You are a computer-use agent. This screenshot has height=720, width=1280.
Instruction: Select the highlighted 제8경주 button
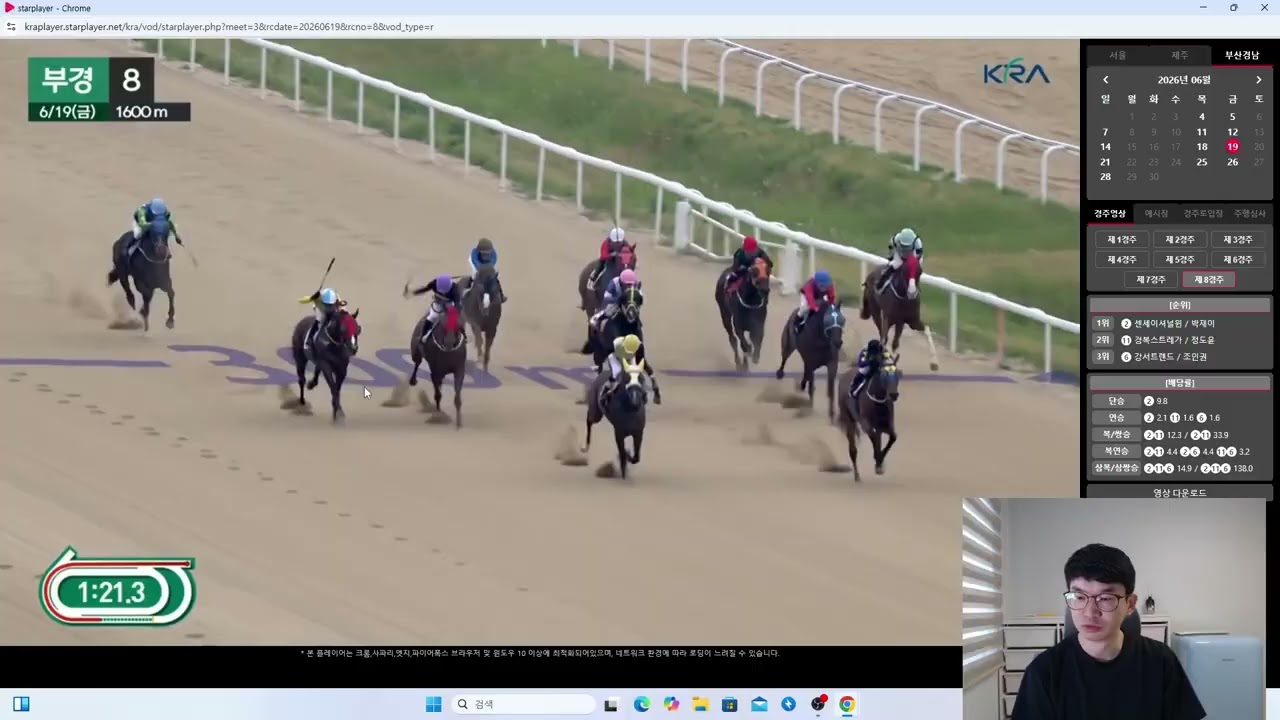point(1208,280)
